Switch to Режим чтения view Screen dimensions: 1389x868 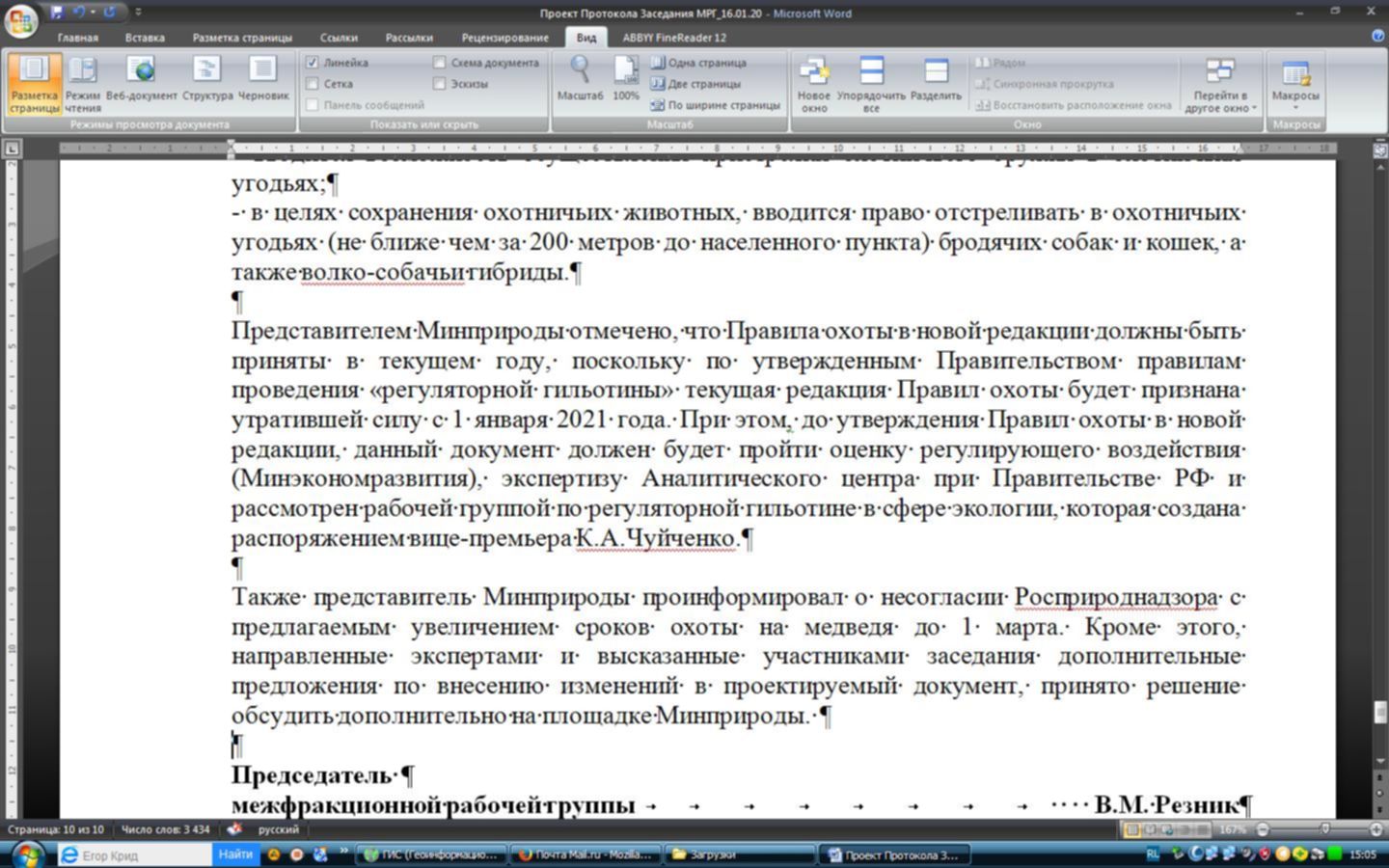coord(83,84)
